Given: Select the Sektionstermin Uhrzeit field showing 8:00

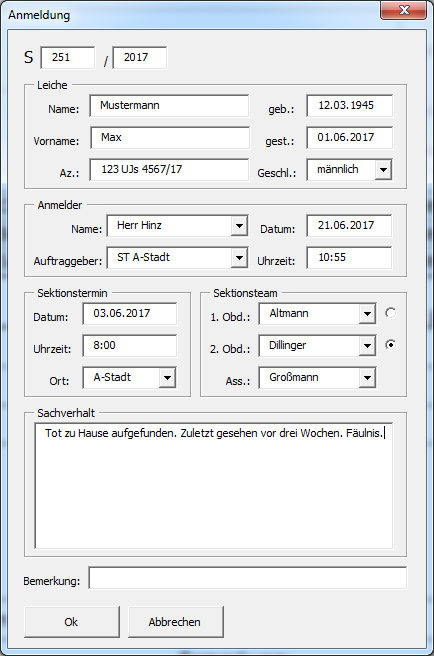Looking at the screenshot, I should [130, 346].
